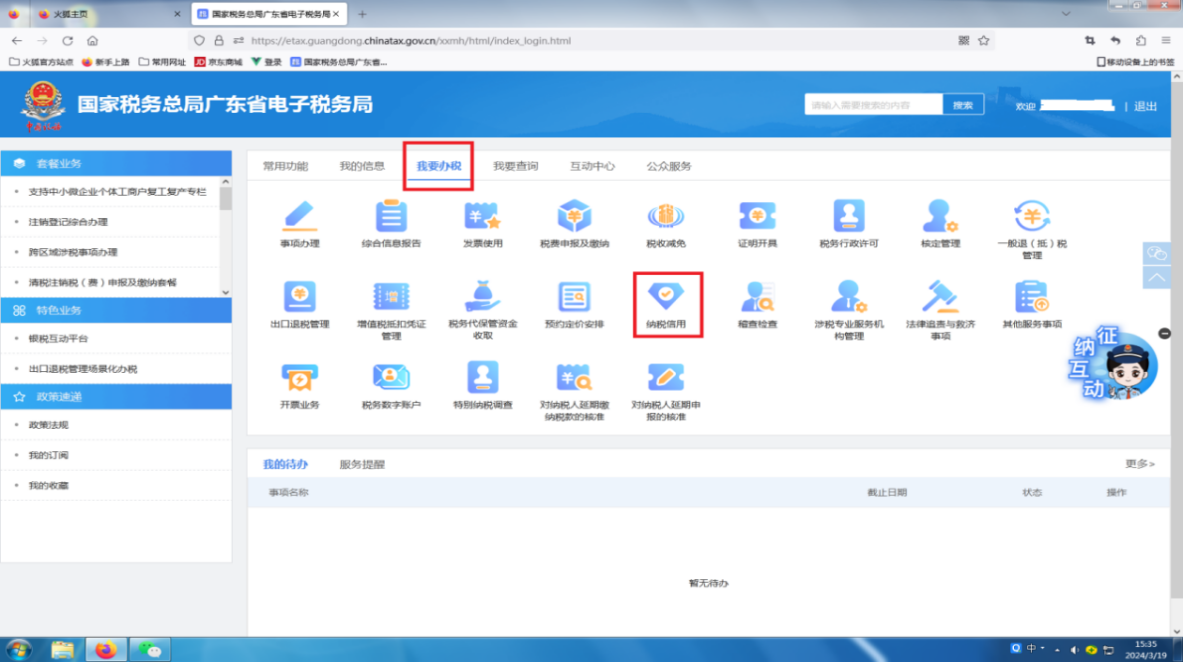Toggle the 政策速递 sidebar section header
Viewport: 1183px width, 662px height.
[116, 397]
